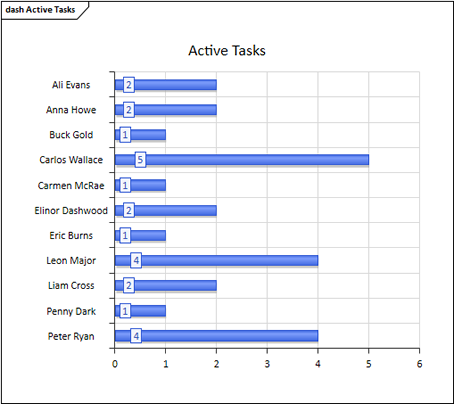Click axis tick label 6
454x404 pixels.
tap(419, 364)
